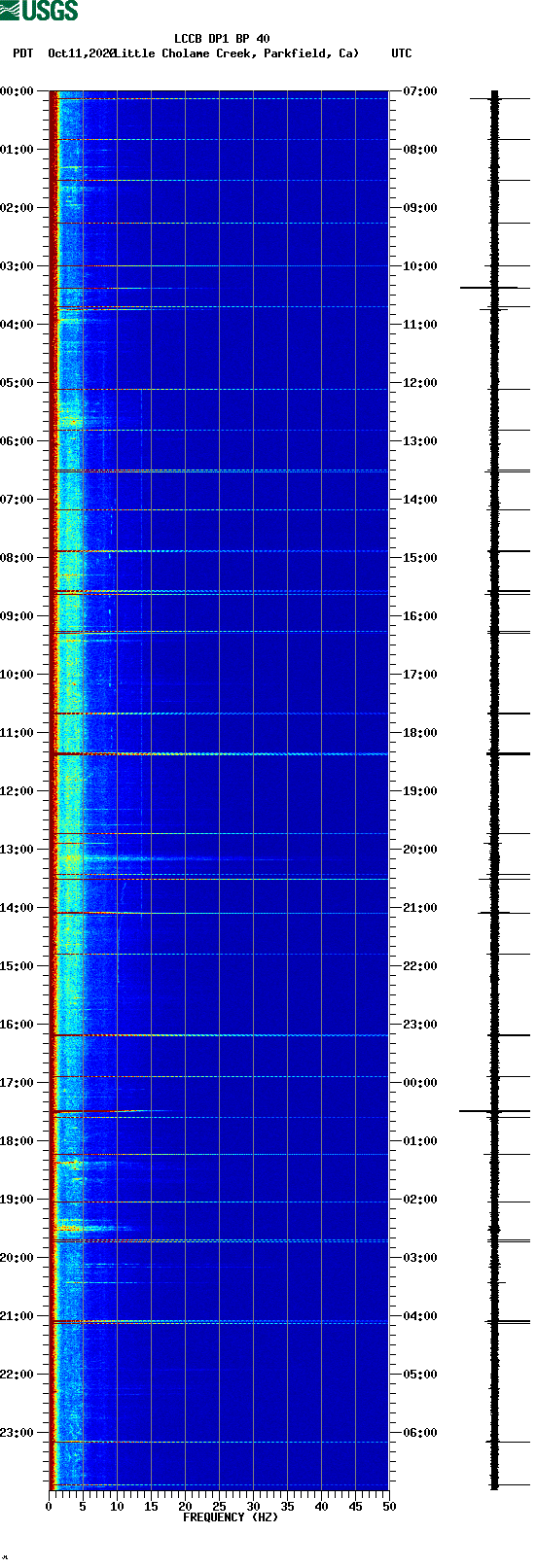Click the 15 Hz frequency tick label
537x1568 pixels.
151,1507
